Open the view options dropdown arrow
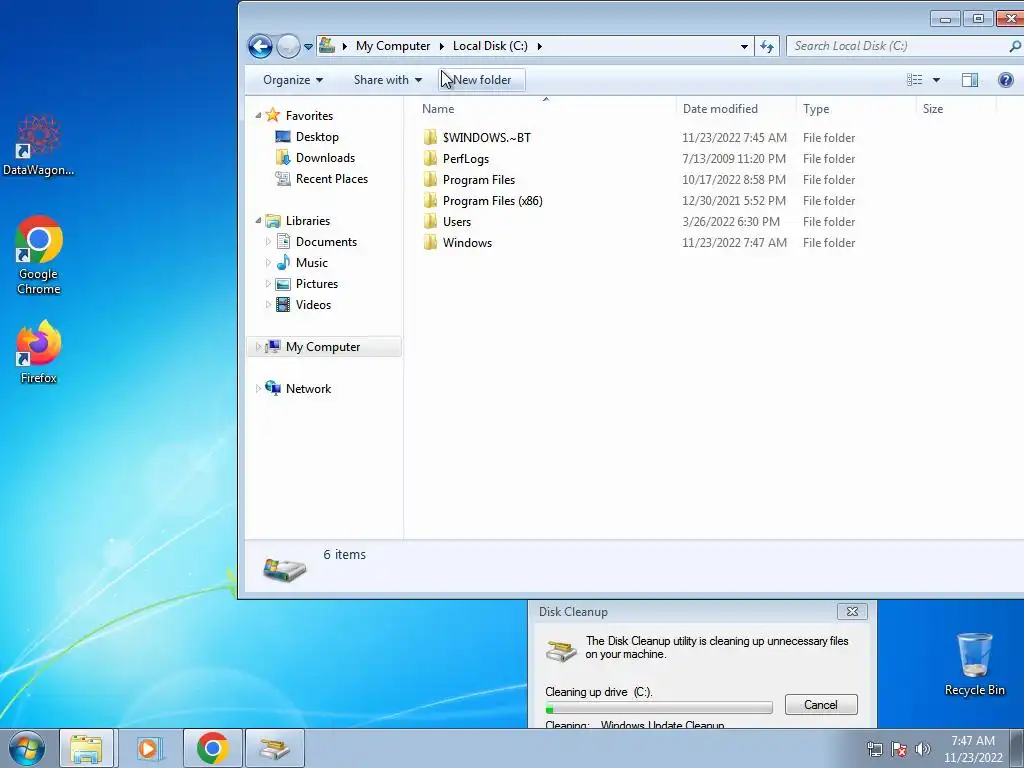Image resolution: width=1024 pixels, height=768 pixels. pyautogui.click(x=936, y=80)
